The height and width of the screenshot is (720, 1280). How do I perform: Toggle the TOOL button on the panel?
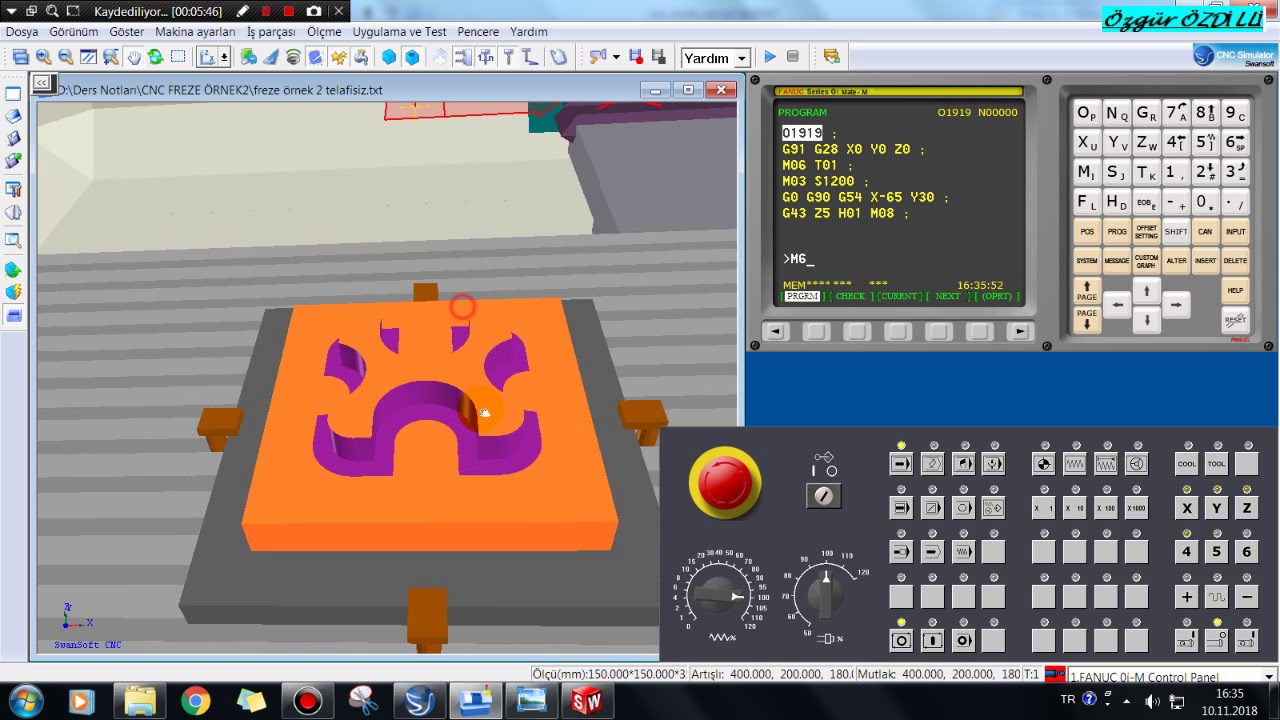click(x=1217, y=464)
